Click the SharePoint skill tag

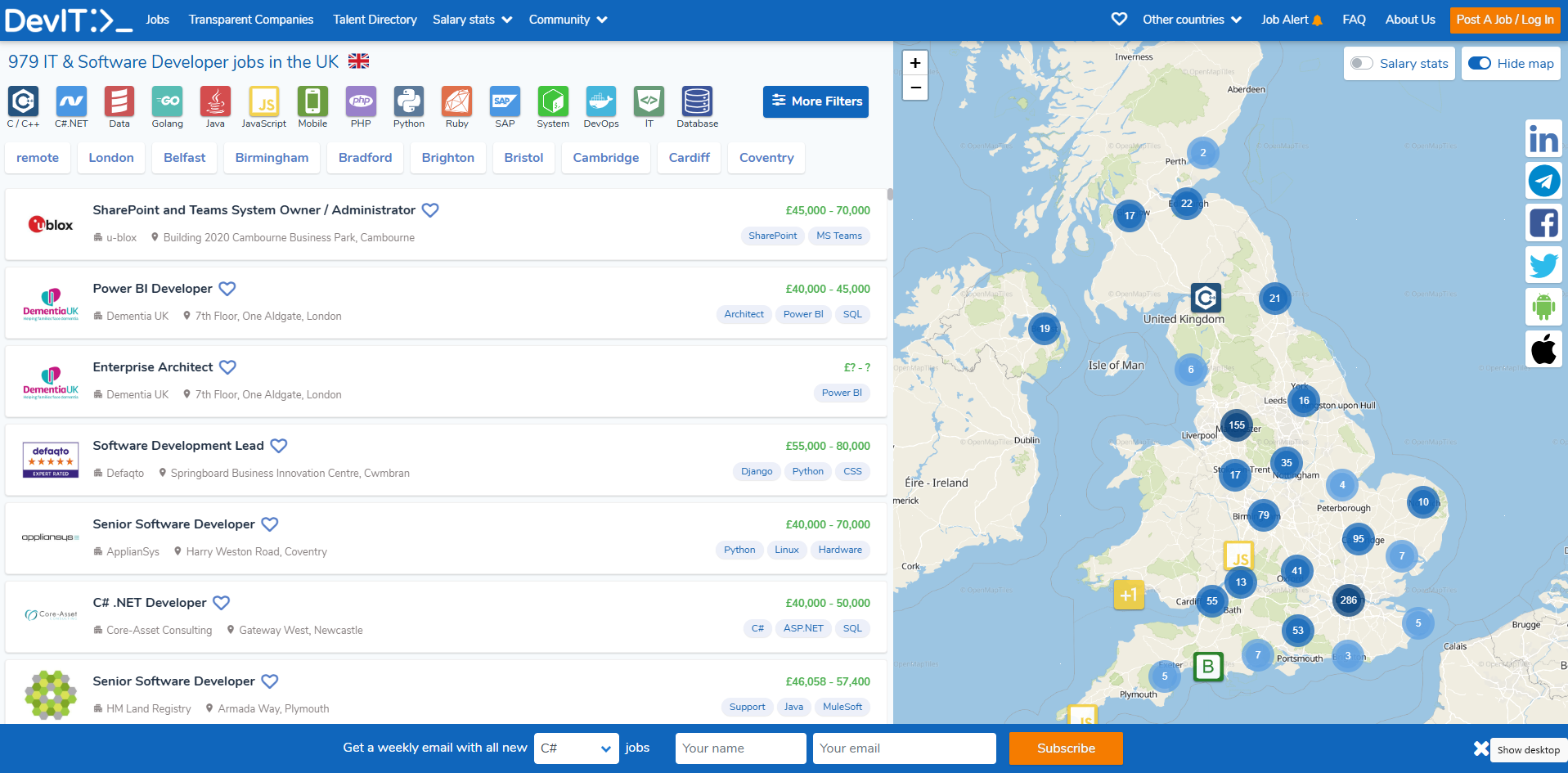[773, 236]
